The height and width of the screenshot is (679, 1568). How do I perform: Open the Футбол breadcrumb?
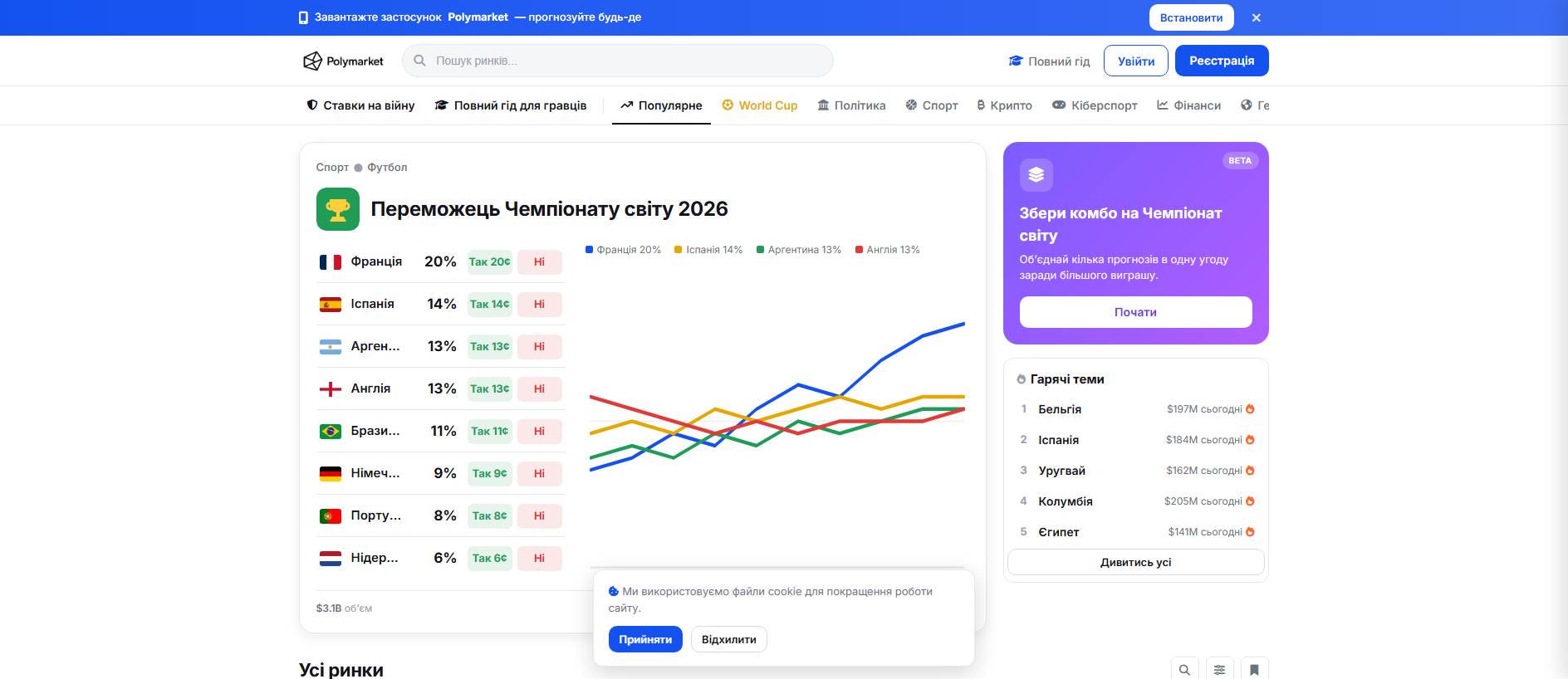click(x=387, y=168)
